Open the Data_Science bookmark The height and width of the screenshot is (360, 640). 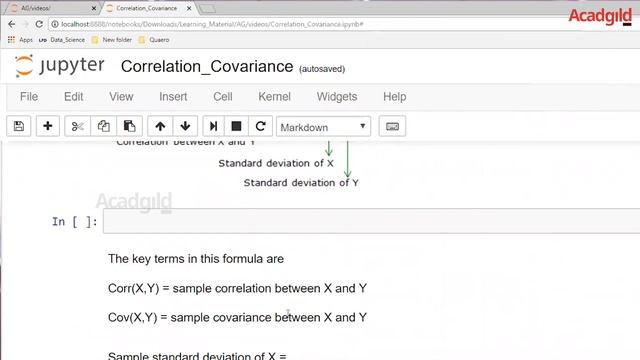click(62, 40)
